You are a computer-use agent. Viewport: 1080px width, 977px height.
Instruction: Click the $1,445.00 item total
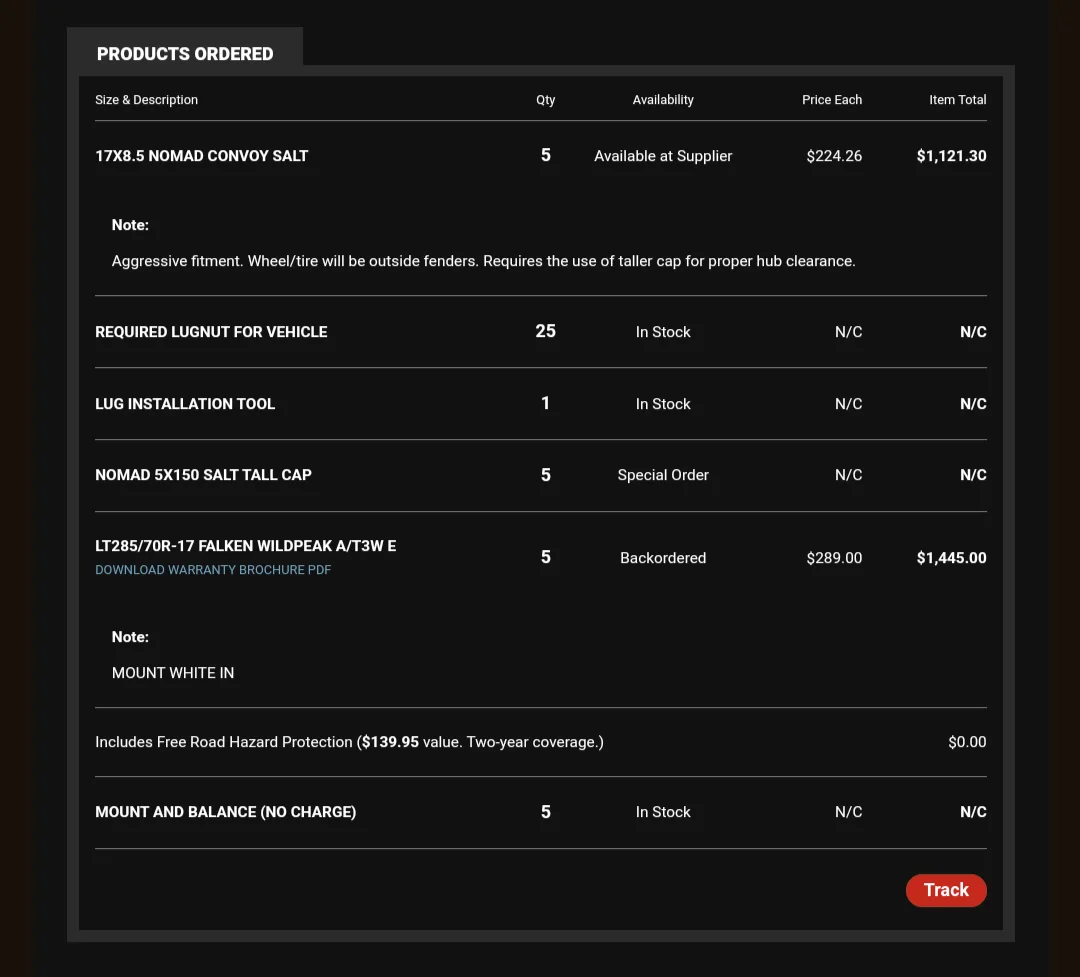point(951,558)
